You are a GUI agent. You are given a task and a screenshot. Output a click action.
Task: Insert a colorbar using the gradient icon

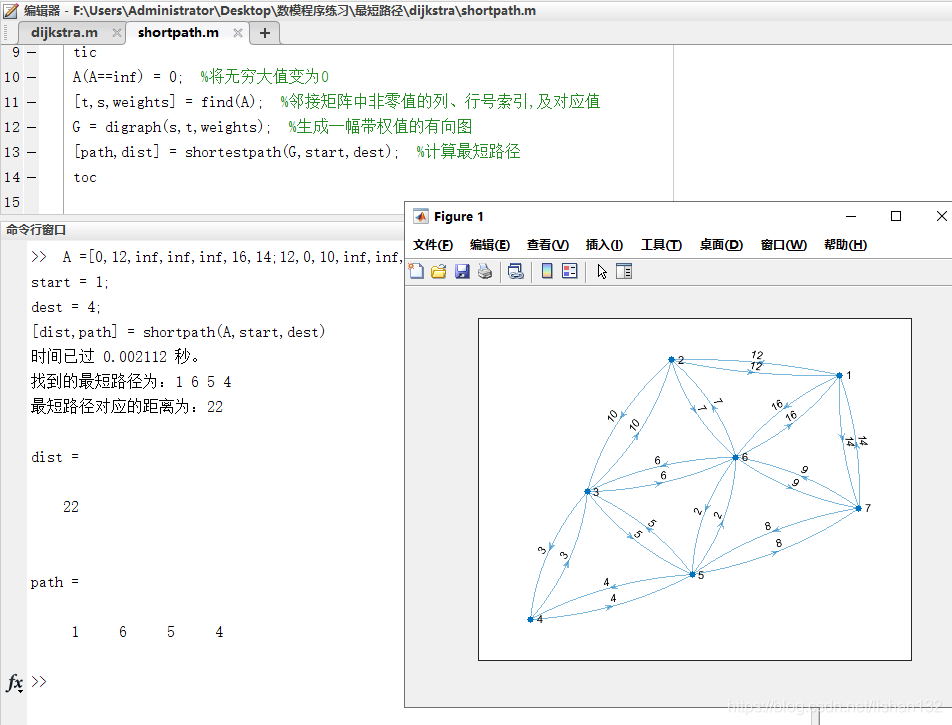[547, 271]
